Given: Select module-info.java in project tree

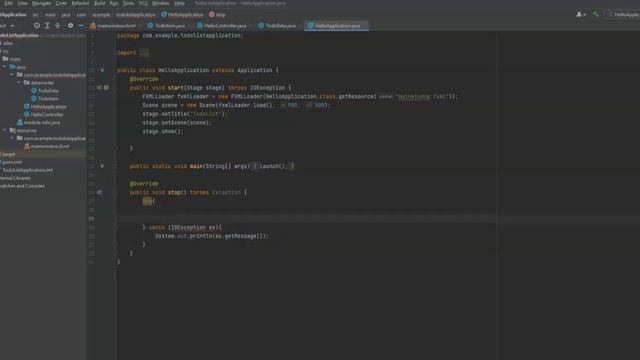Looking at the screenshot, I should (x=38, y=122).
